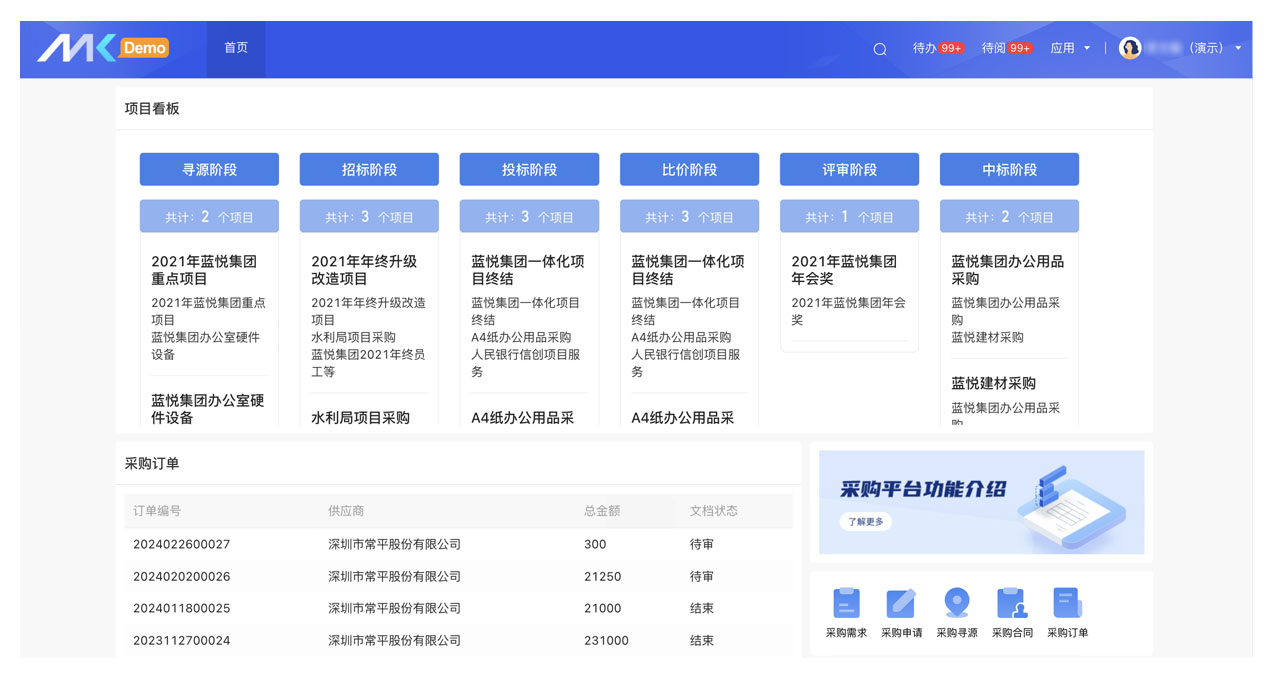
Task: Click the user avatar icon
Action: tap(1130, 48)
